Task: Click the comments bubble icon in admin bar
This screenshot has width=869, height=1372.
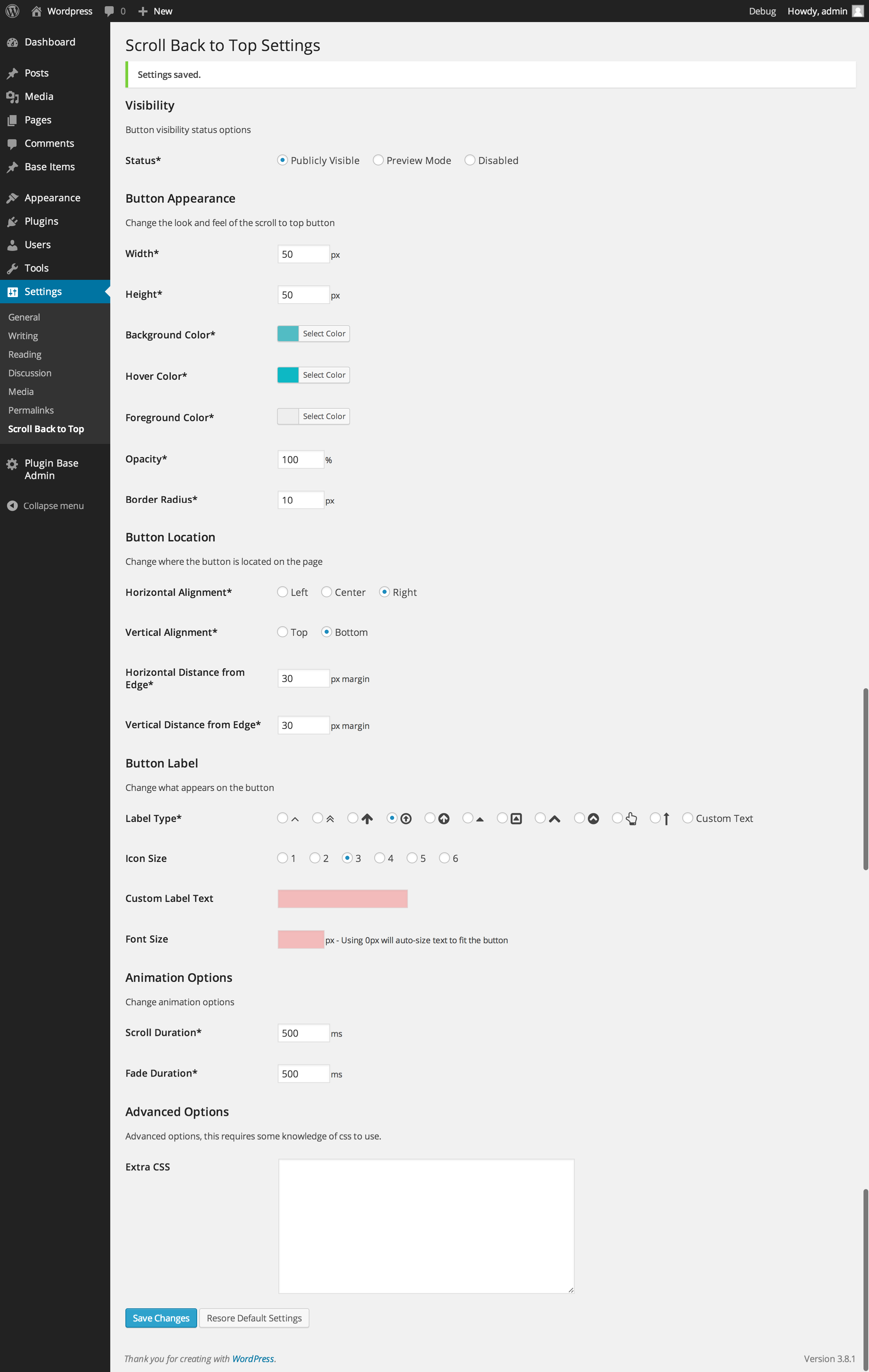Action: (x=110, y=11)
